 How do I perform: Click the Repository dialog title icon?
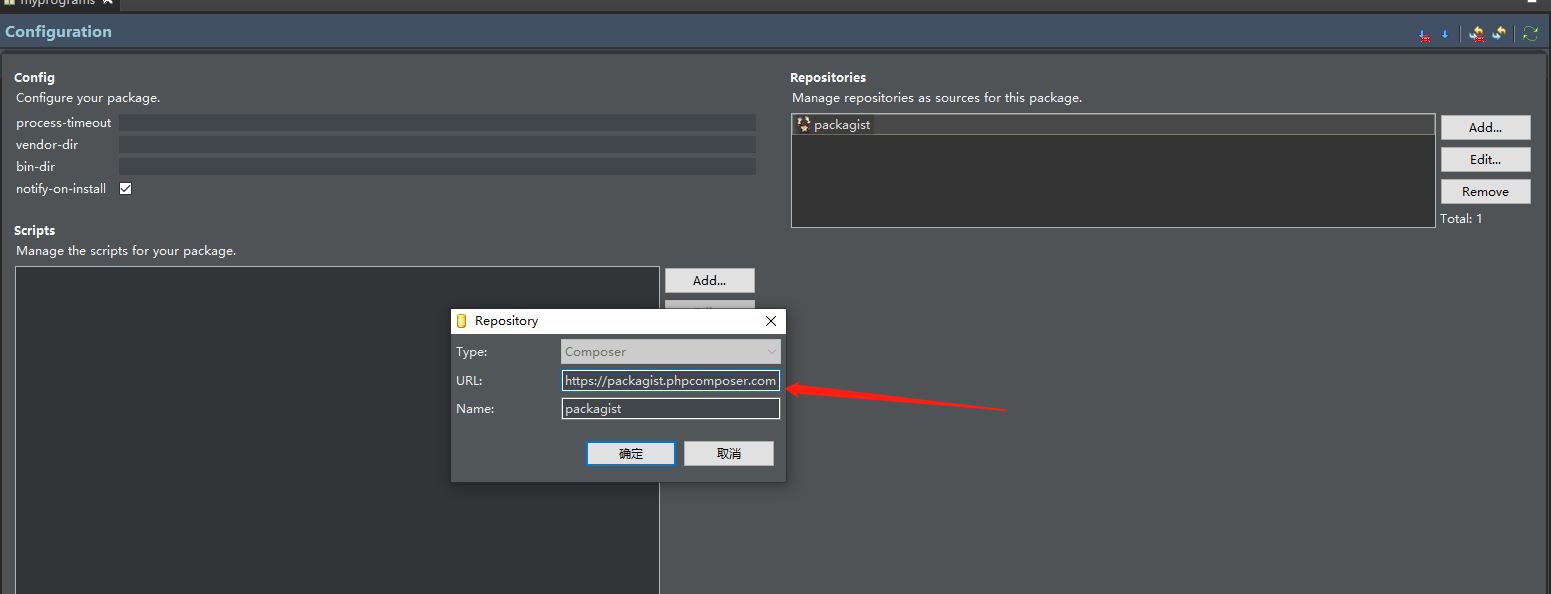coord(461,321)
